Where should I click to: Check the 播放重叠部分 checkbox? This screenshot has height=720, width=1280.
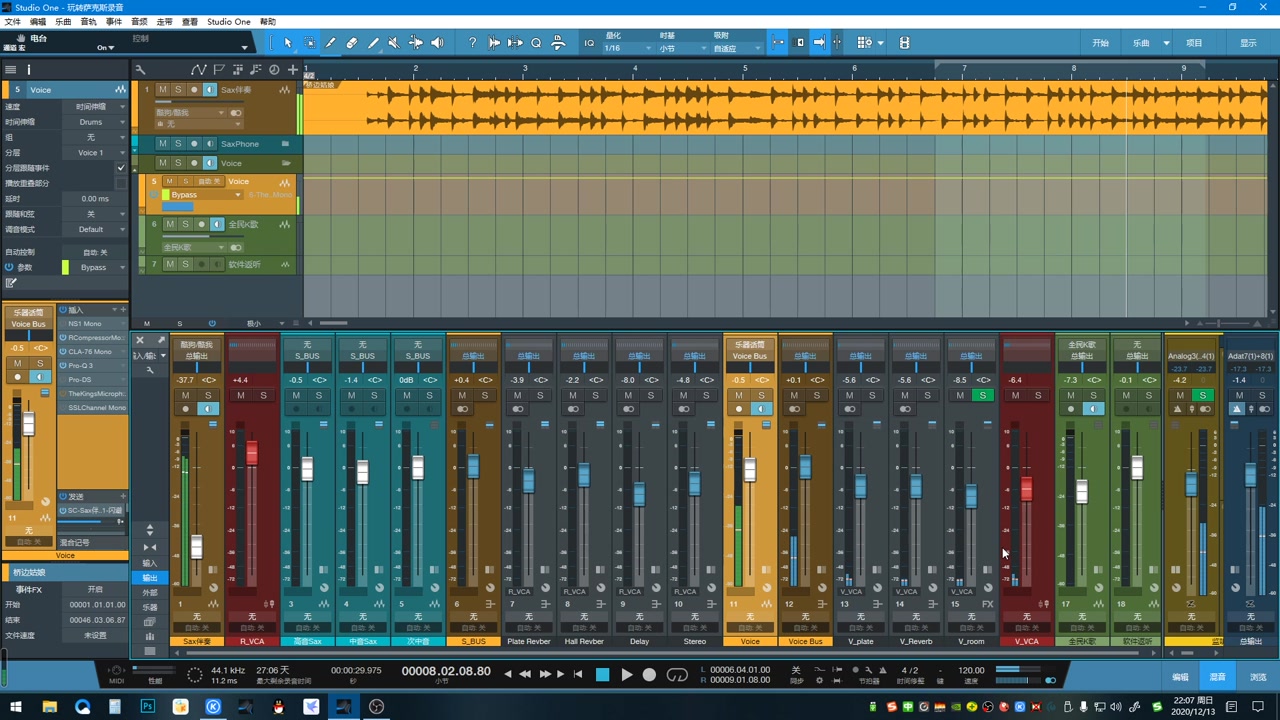point(121,183)
